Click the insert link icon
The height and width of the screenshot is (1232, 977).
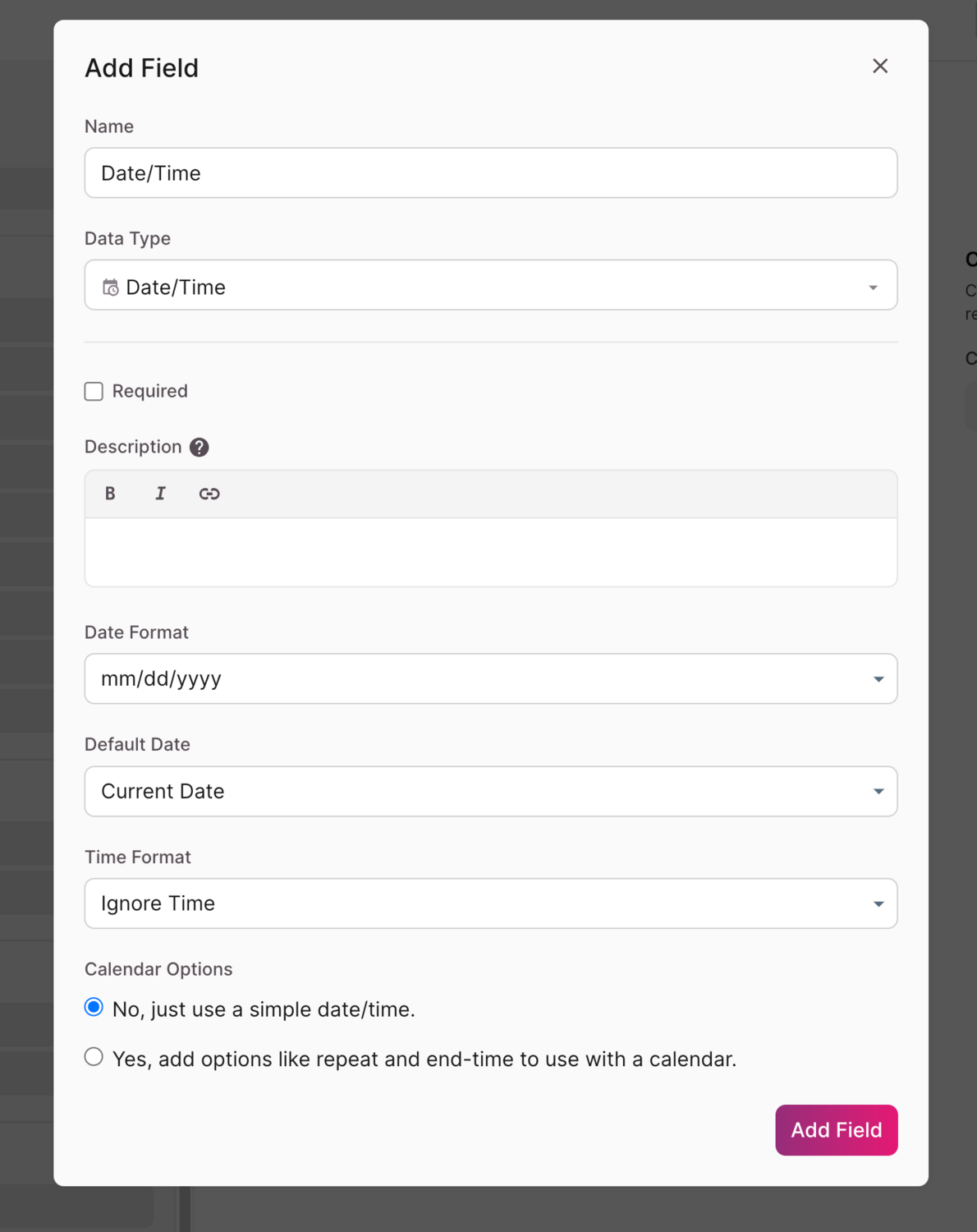pos(209,494)
